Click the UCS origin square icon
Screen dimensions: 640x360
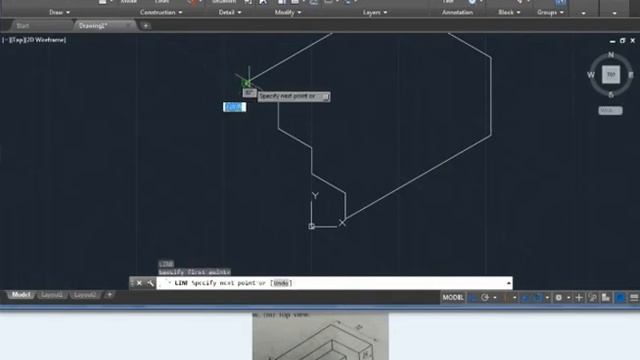point(311,227)
